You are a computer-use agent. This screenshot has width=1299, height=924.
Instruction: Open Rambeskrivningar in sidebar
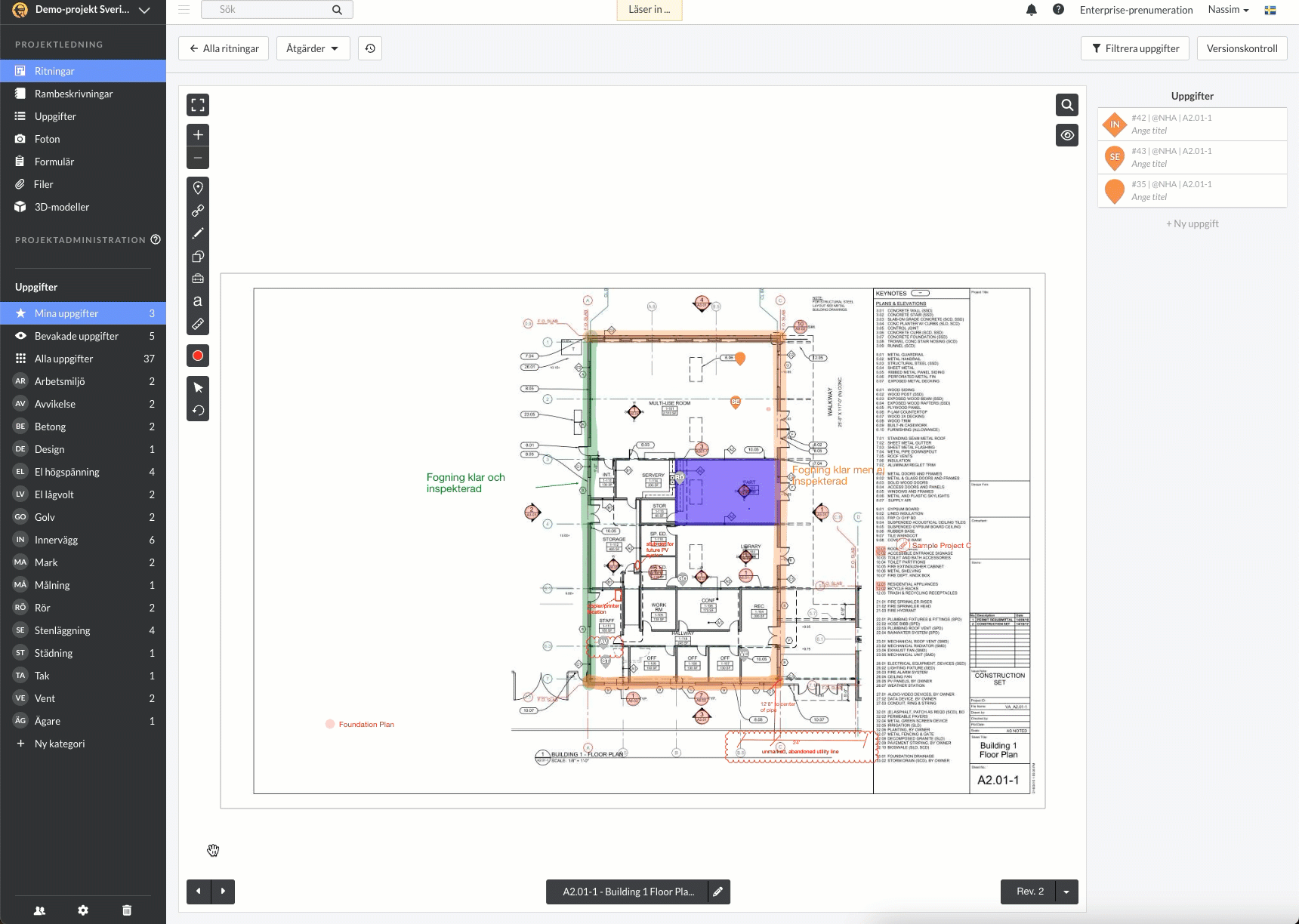83,94
